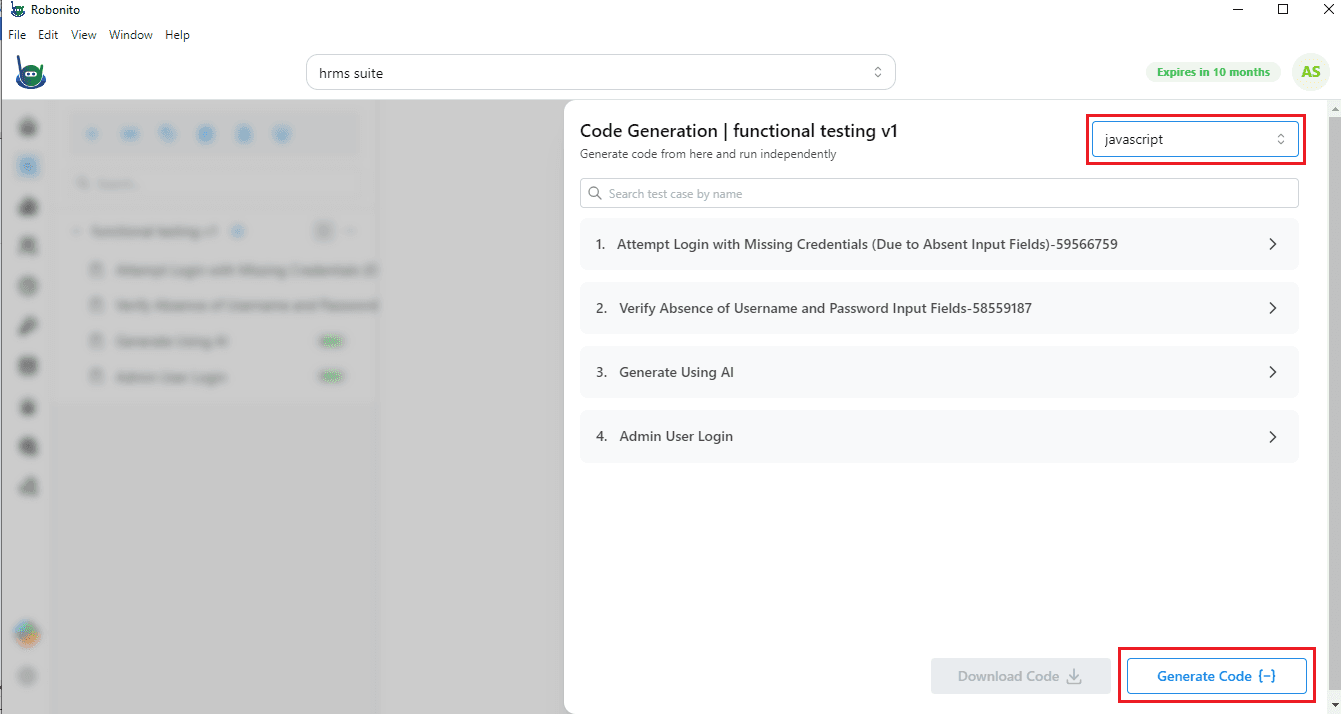The image size is (1341, 714).
Task: Click the magnifier icon in the test case search
Action: 596,193
